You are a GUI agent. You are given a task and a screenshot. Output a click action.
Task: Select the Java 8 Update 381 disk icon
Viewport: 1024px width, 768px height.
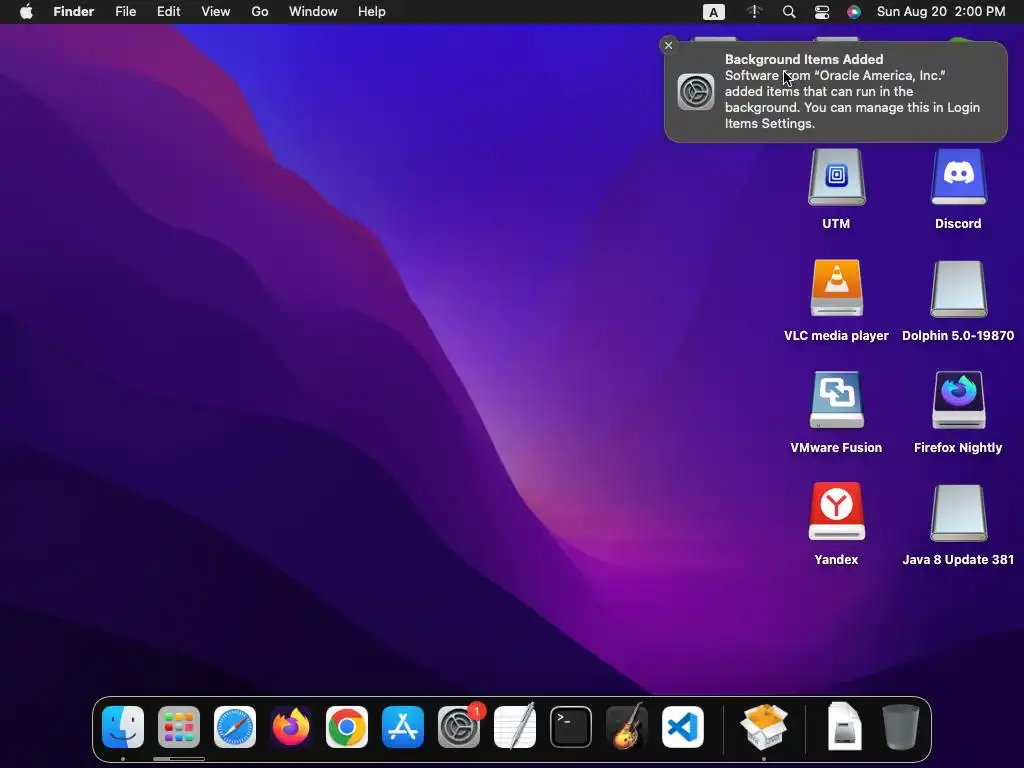(958, 513)
